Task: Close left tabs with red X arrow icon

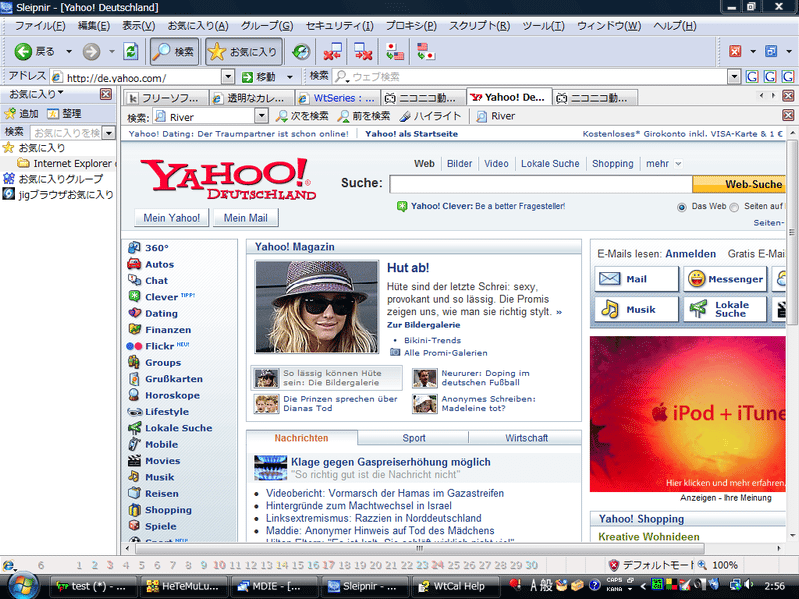Action: 332,51
